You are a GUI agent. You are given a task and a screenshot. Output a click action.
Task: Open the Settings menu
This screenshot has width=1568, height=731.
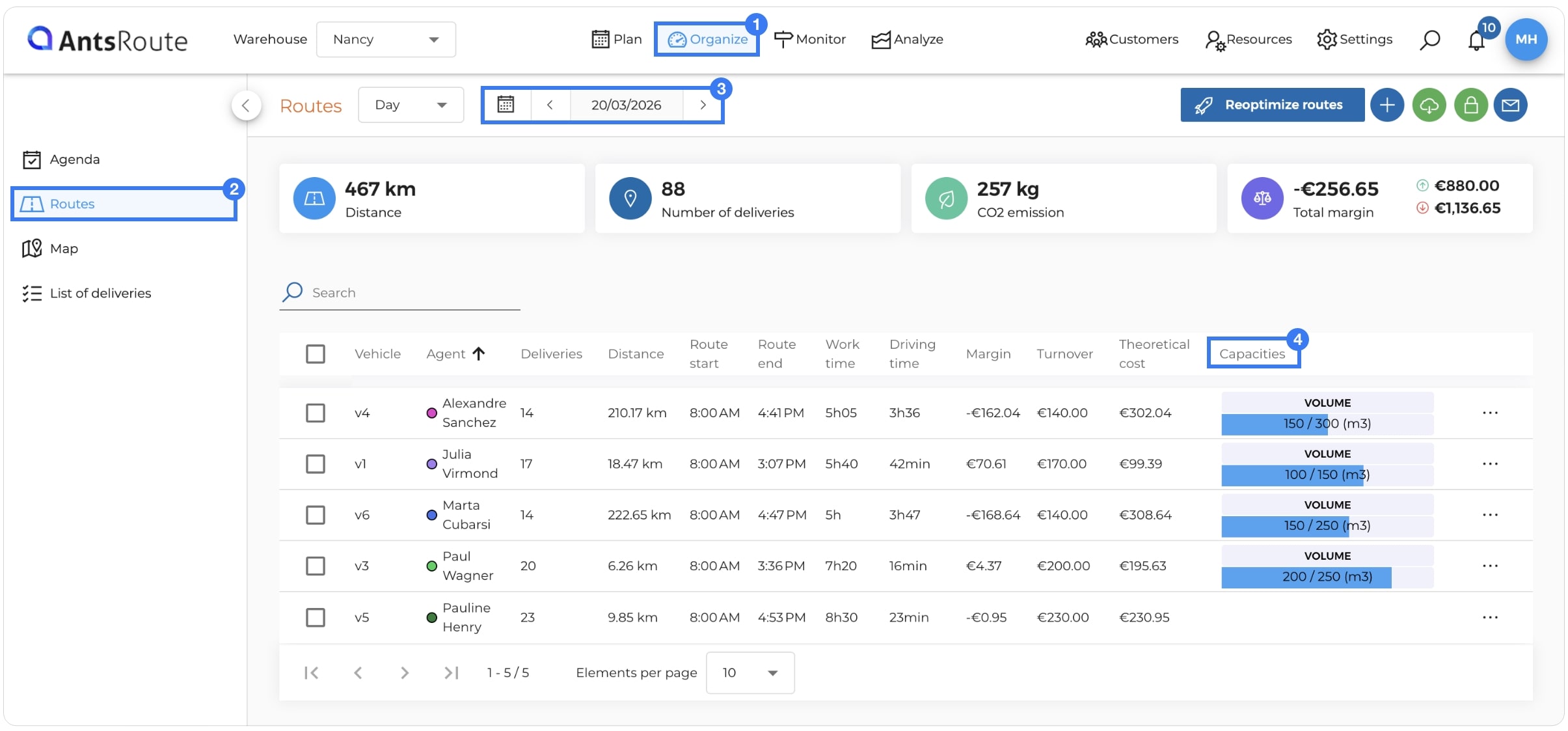[1355, 39]
